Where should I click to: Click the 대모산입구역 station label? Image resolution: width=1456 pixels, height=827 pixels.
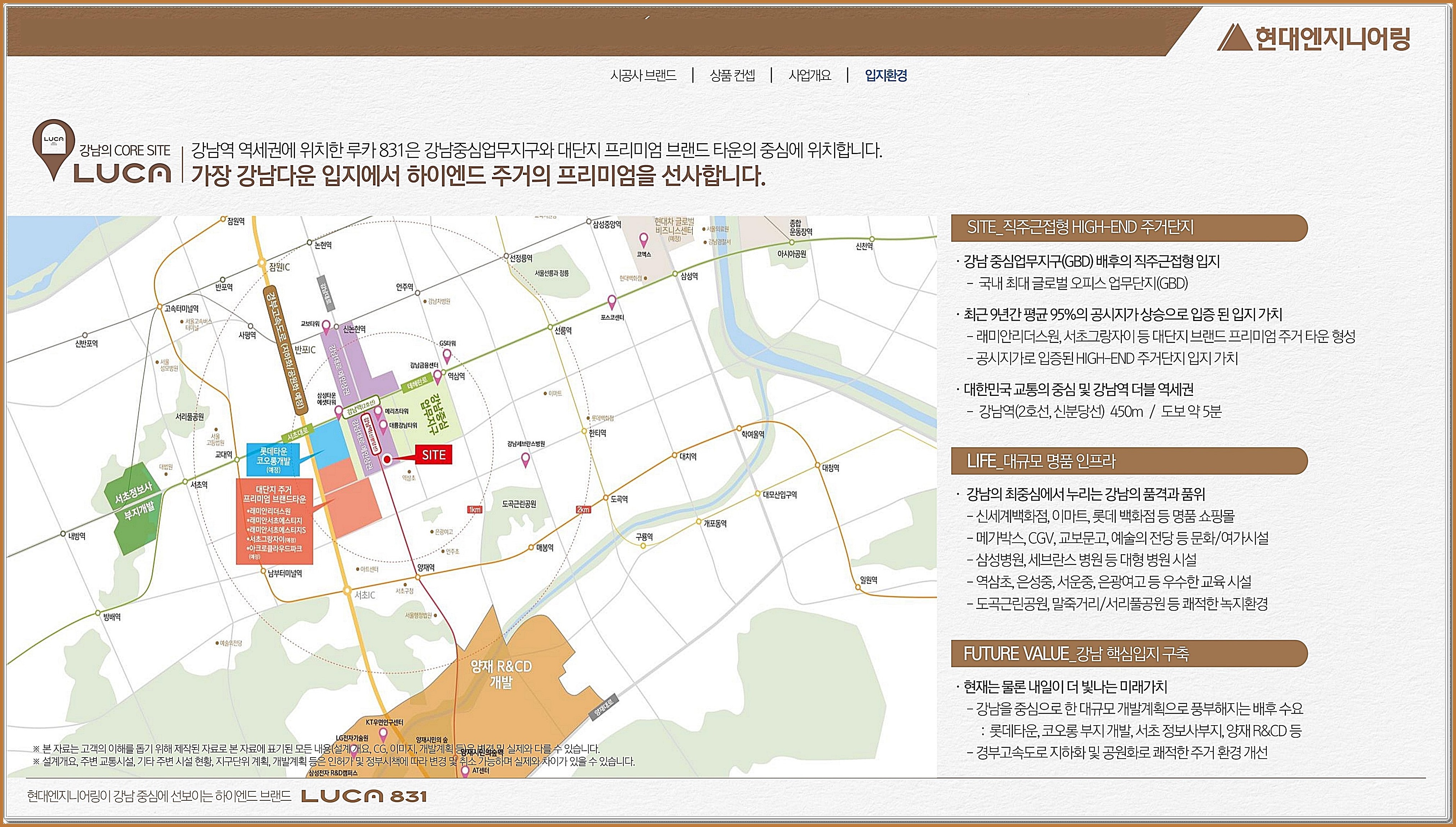(780, 494)
